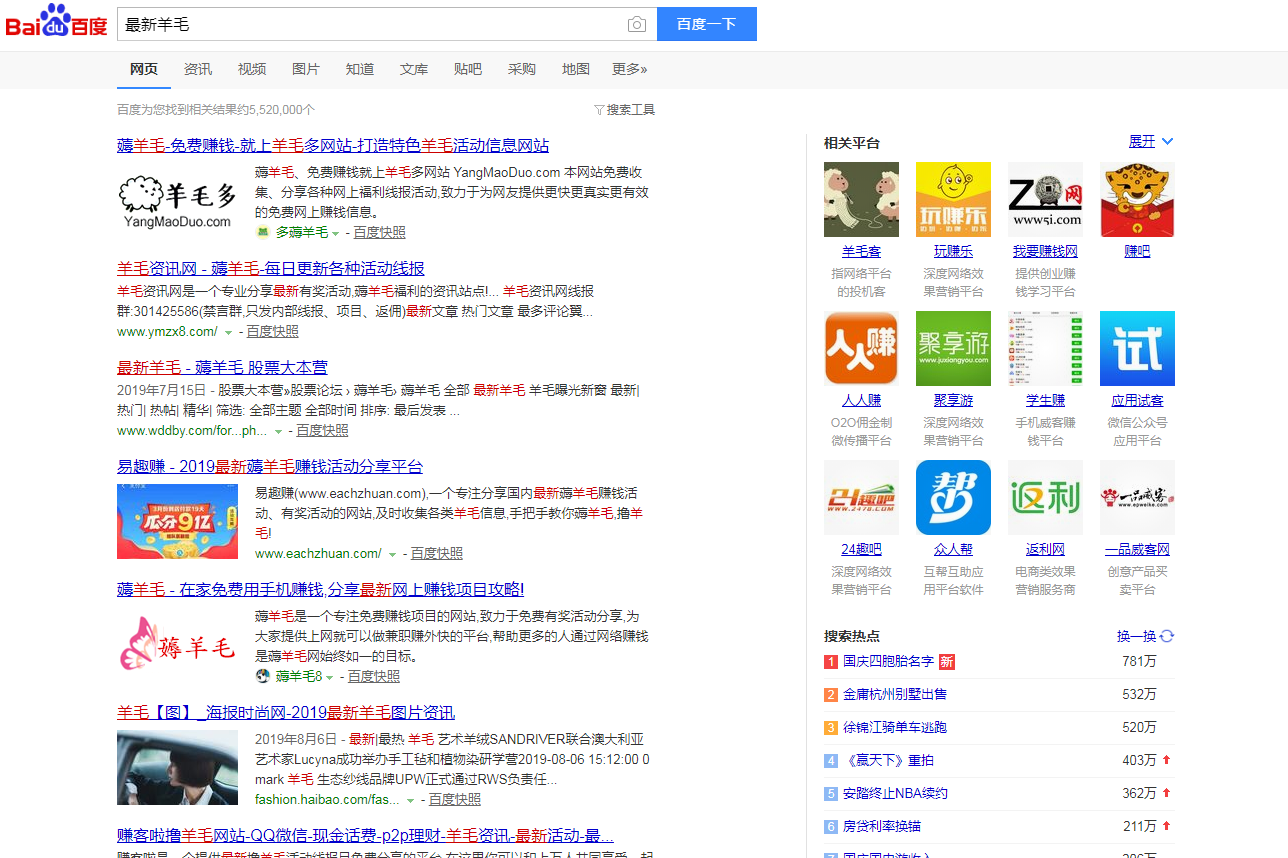Open camera image search icon
This screenshot has height=858, width=1288.
636,24
